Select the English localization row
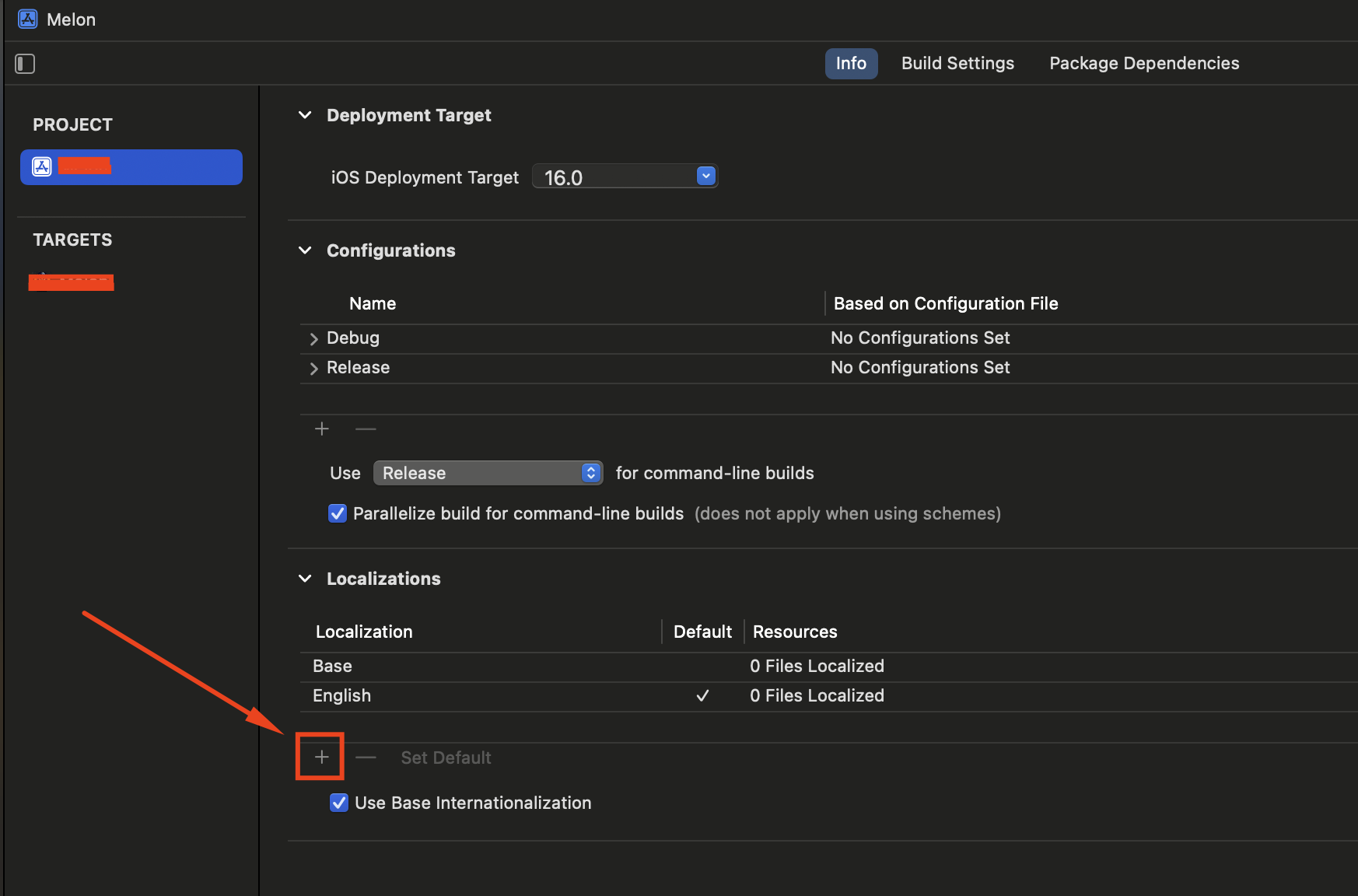Viewport: 1358px width, 896px height. point(829,696)
